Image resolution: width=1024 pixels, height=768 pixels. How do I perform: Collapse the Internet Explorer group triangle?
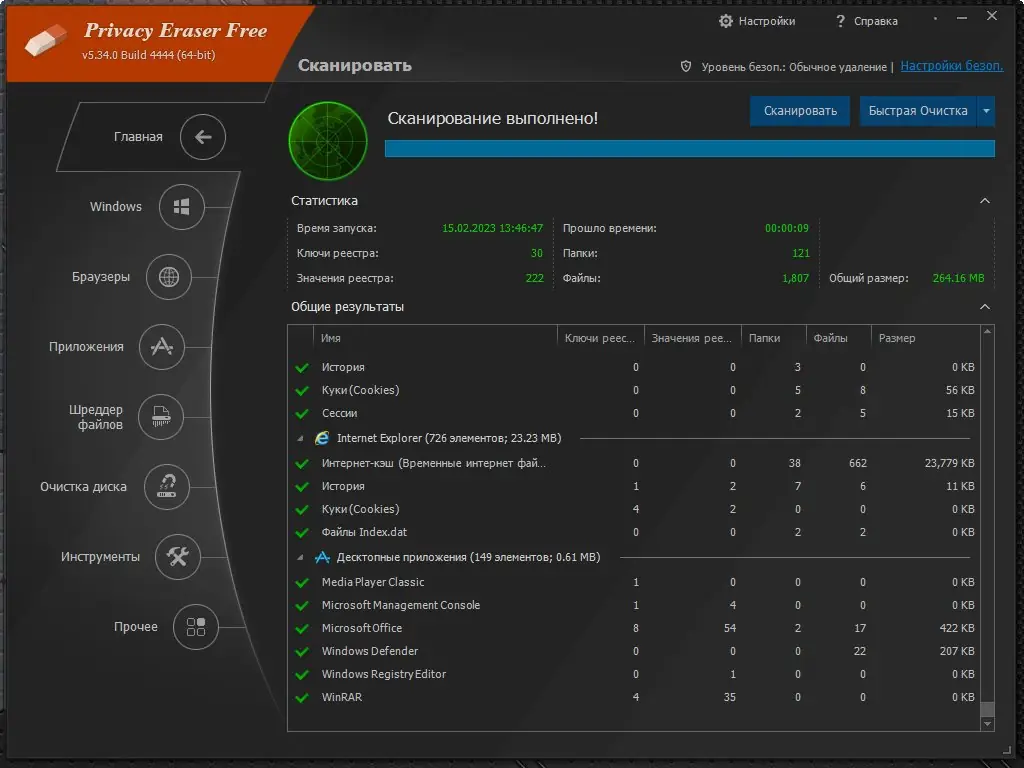[300, 439]
